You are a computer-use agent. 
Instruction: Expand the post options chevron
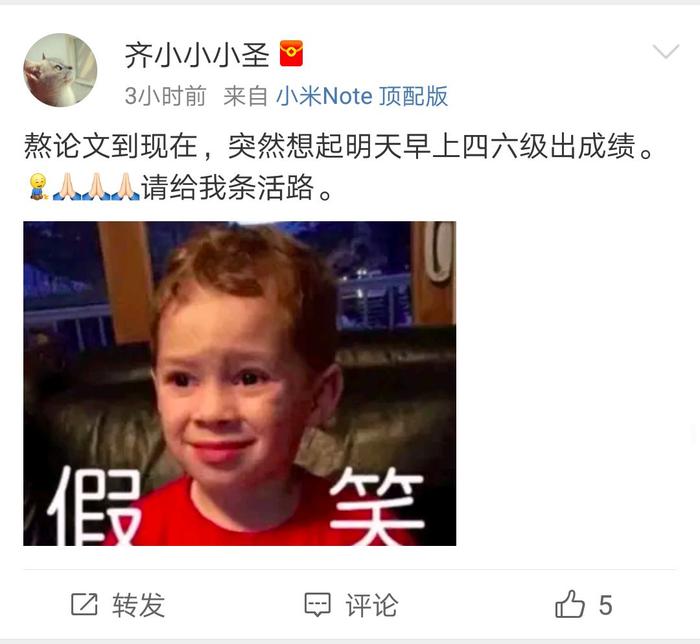click(x=666, y=51)
